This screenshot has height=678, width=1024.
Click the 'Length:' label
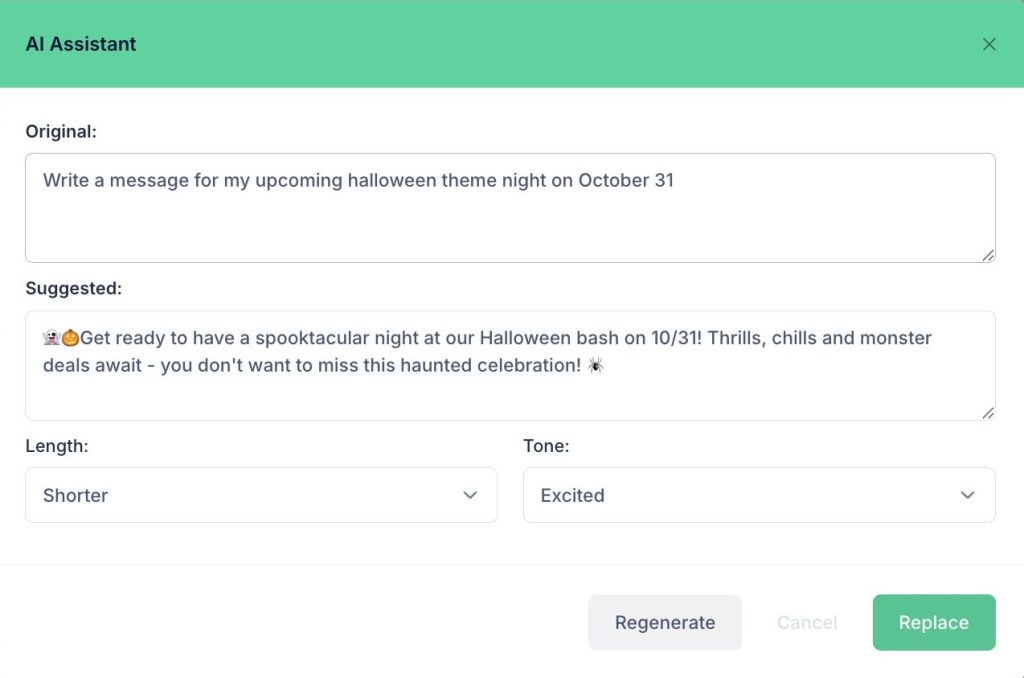[x=57, y=446]
